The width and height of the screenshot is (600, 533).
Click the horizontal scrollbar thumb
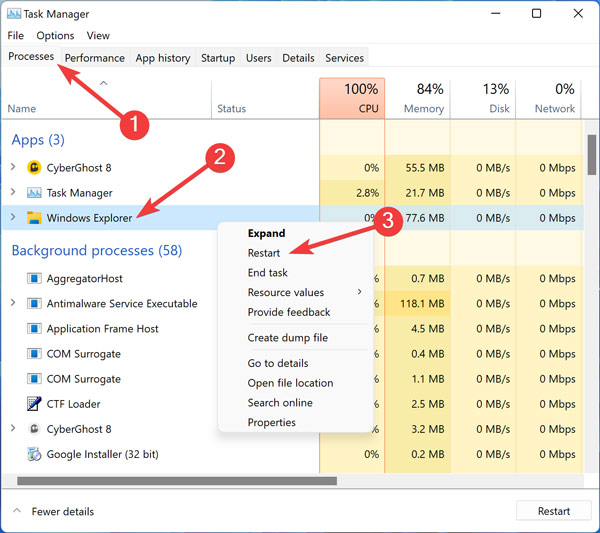click(x=177, y=481)
